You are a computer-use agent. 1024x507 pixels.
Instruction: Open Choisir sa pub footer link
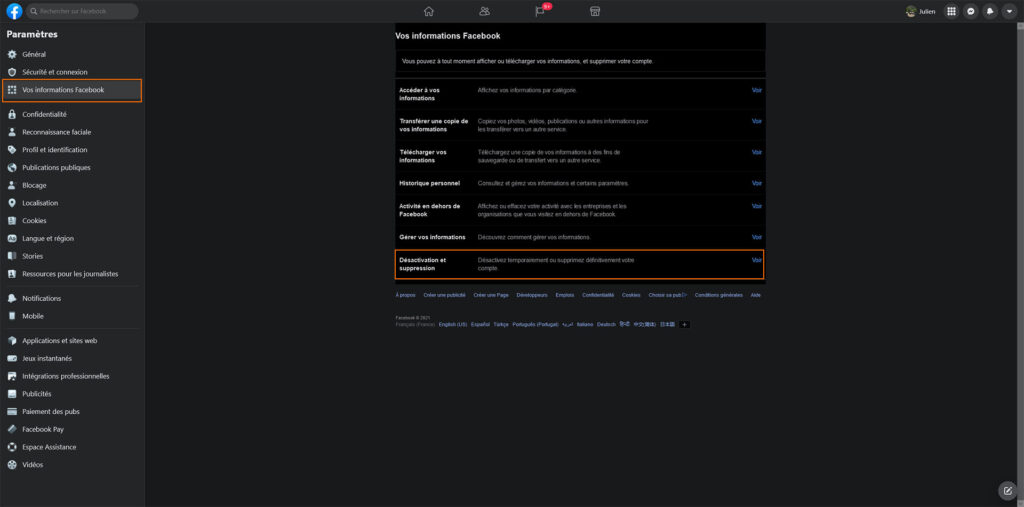[x=667, y=295]
